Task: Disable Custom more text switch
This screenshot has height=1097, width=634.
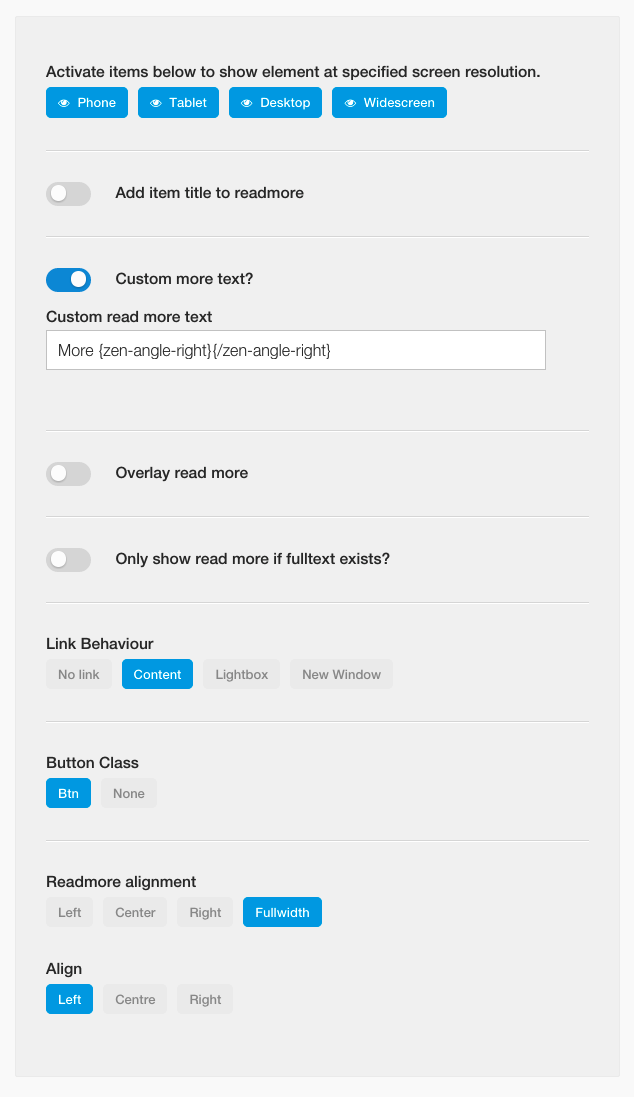Action: pyautogui.click(x=69, y=280)
